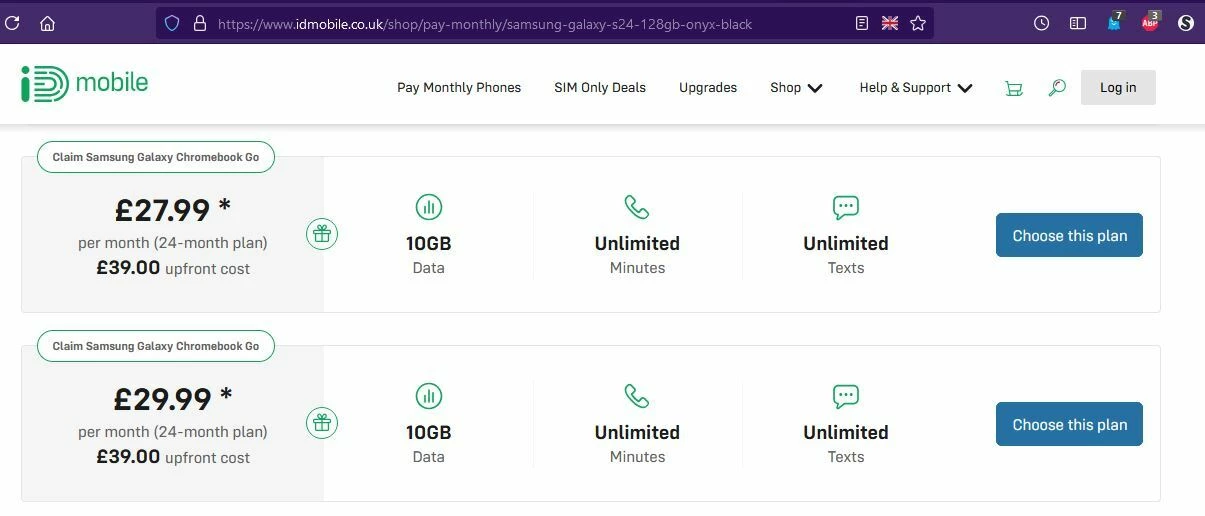The height and width of the screenshot is (516, 1205).
Task: Open Pay Monthly Phones page
Action: (x=459, y=88)
